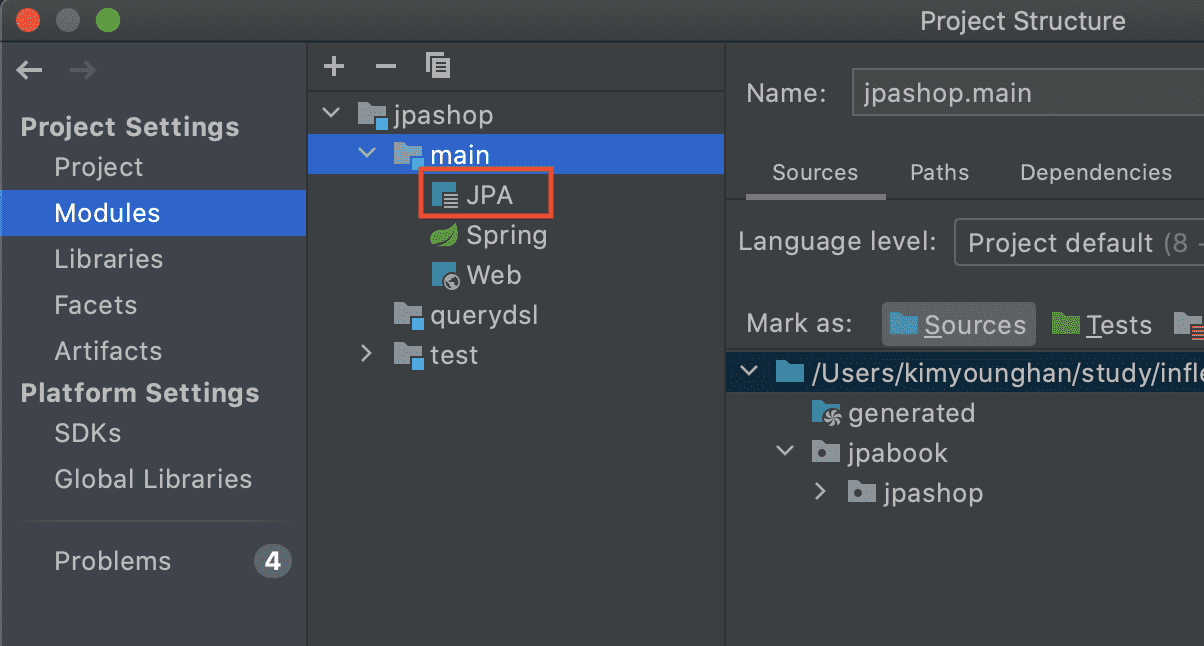Image resolution: width=1204 pixels, height=646 pixels.
Task: Select the JPA facet icon
Action: [445, 195]
